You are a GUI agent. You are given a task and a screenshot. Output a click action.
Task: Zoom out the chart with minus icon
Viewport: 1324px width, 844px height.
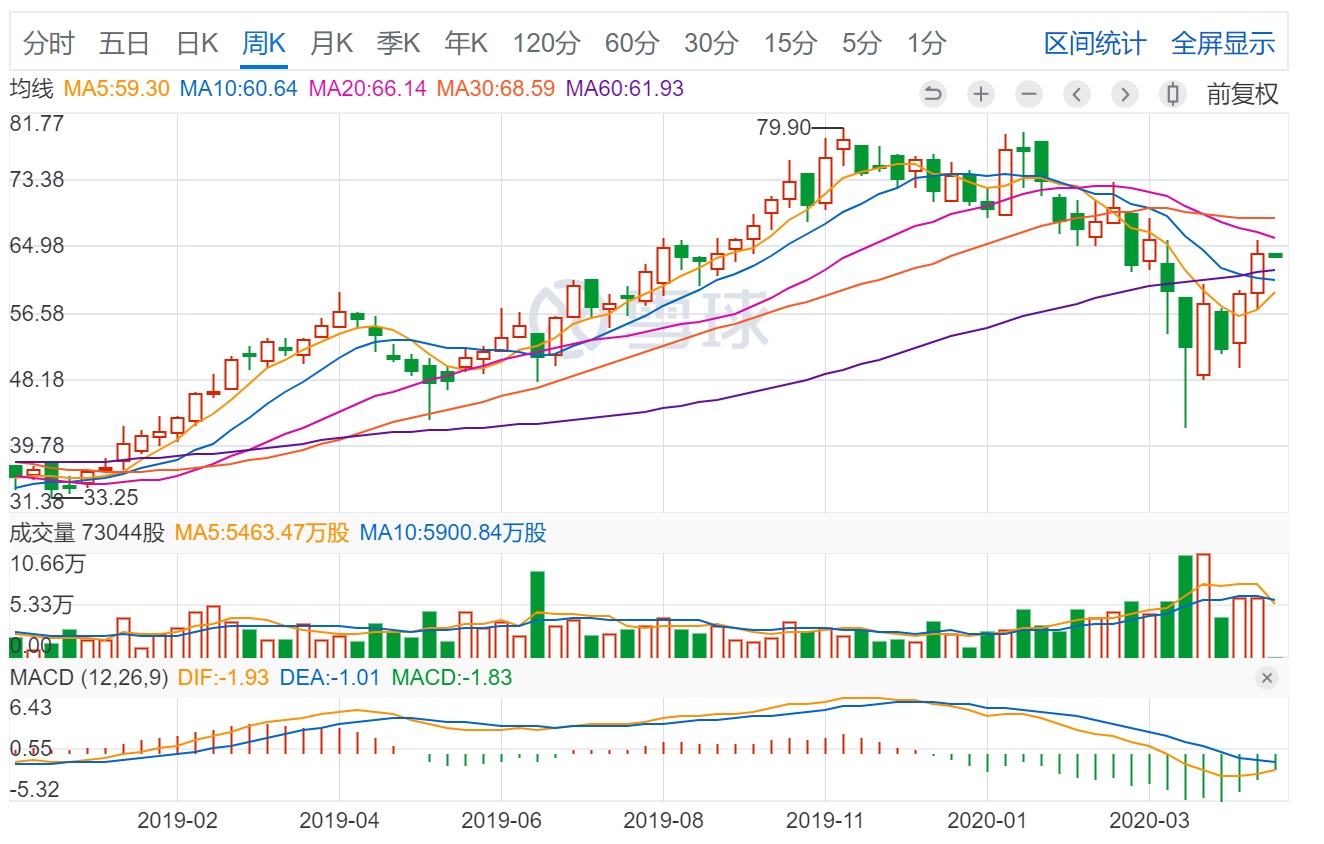(1029, 94)
